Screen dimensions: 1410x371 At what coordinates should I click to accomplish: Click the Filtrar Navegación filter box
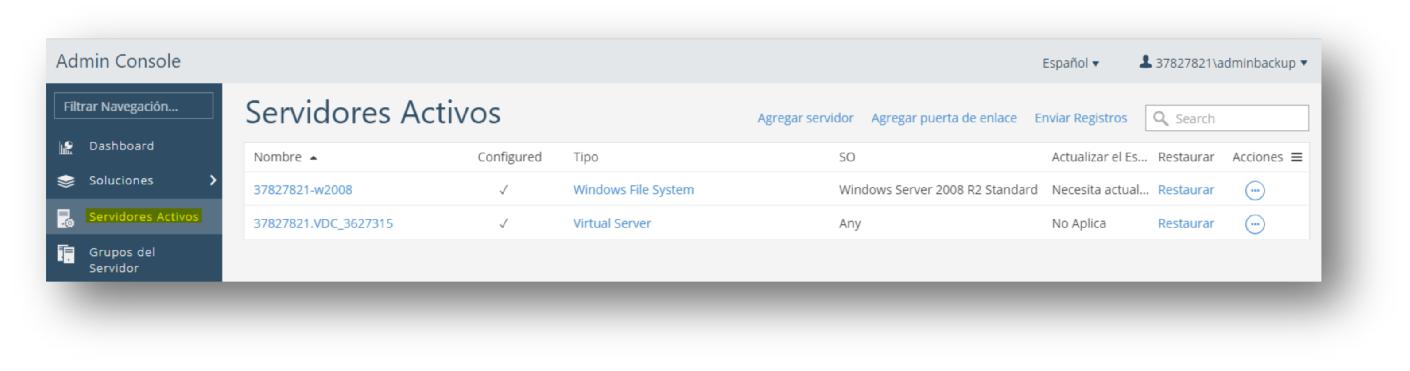(x=134, y=106)
